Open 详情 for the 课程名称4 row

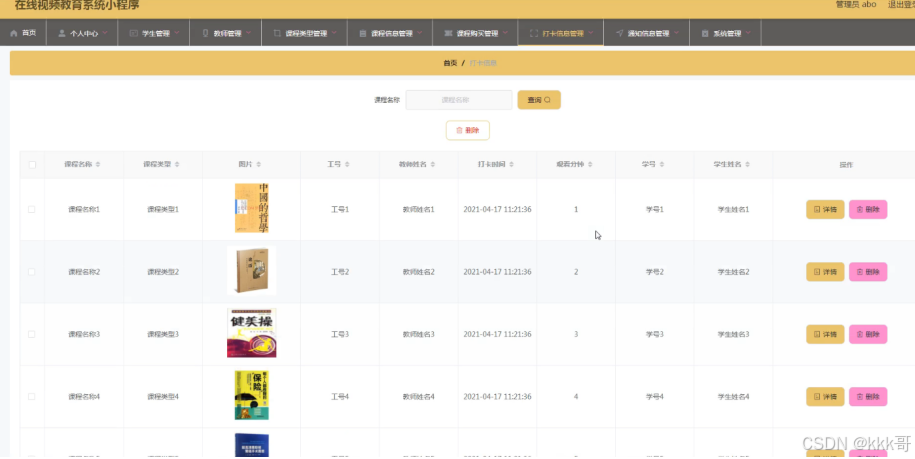tap(825, 397)
